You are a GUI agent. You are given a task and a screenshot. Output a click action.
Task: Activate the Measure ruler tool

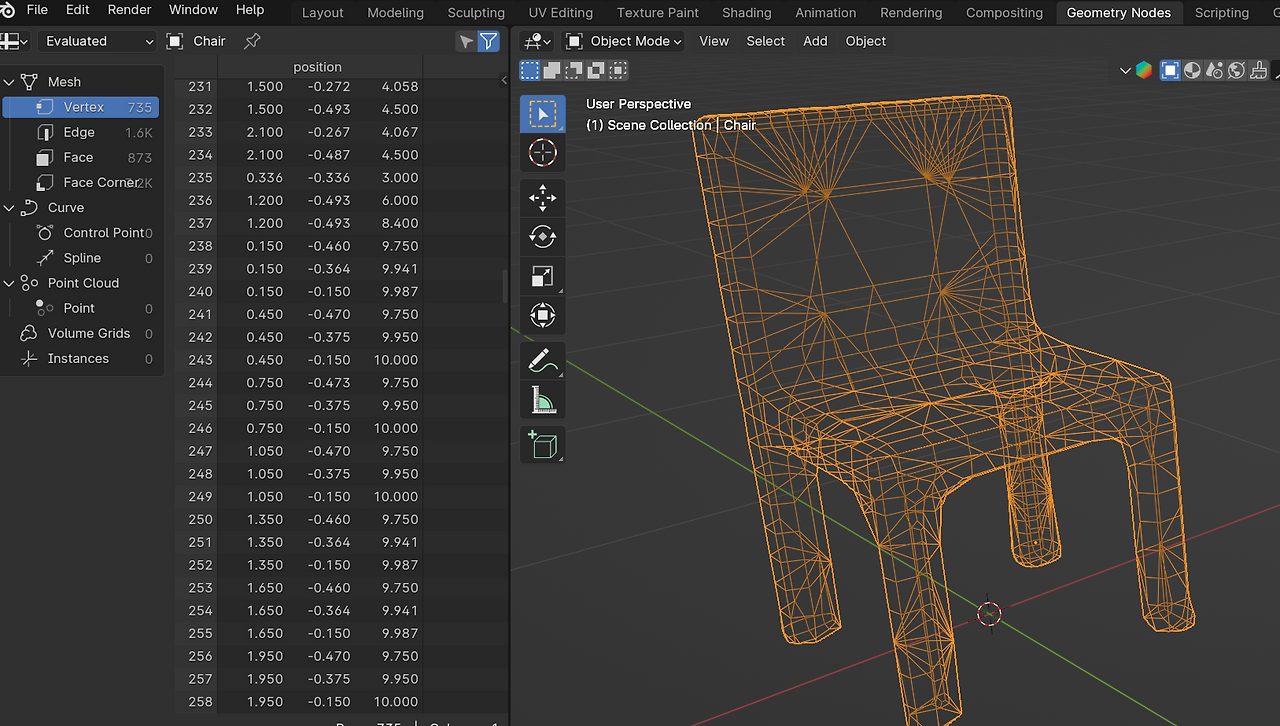pos(542,401)
